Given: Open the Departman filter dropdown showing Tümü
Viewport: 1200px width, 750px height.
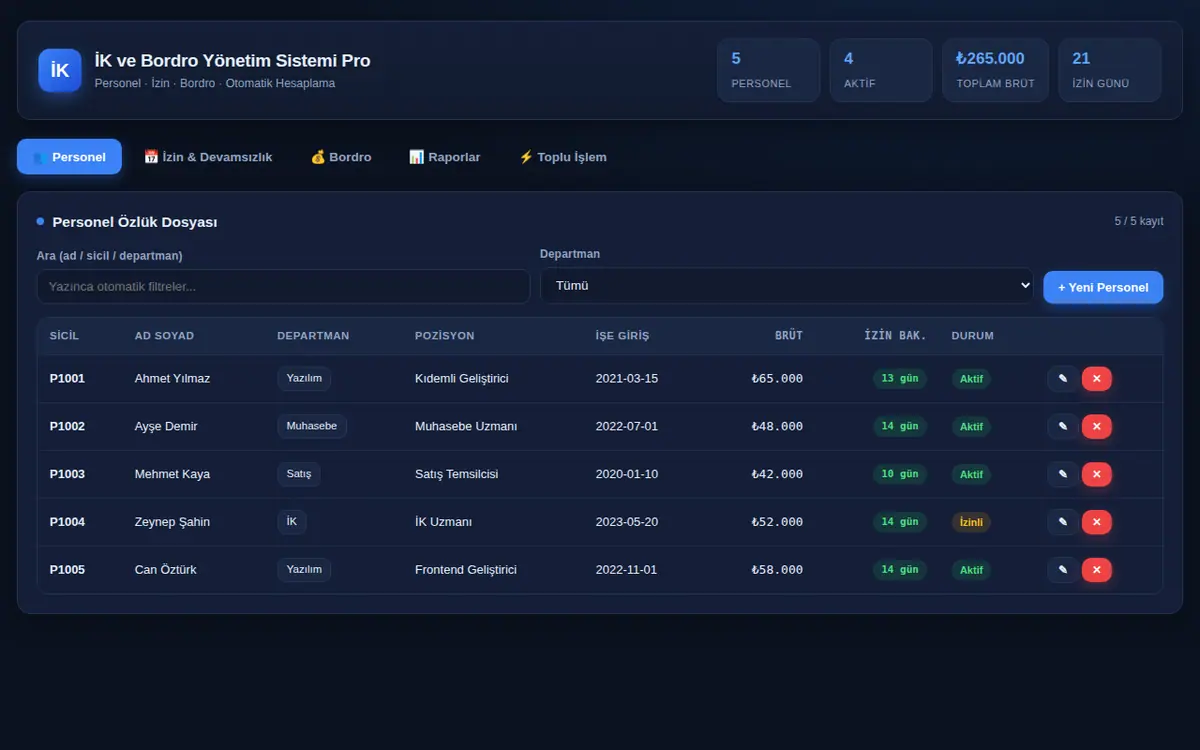Looking at the screenshot, I should pyautogui.click(x=786, y=285).
